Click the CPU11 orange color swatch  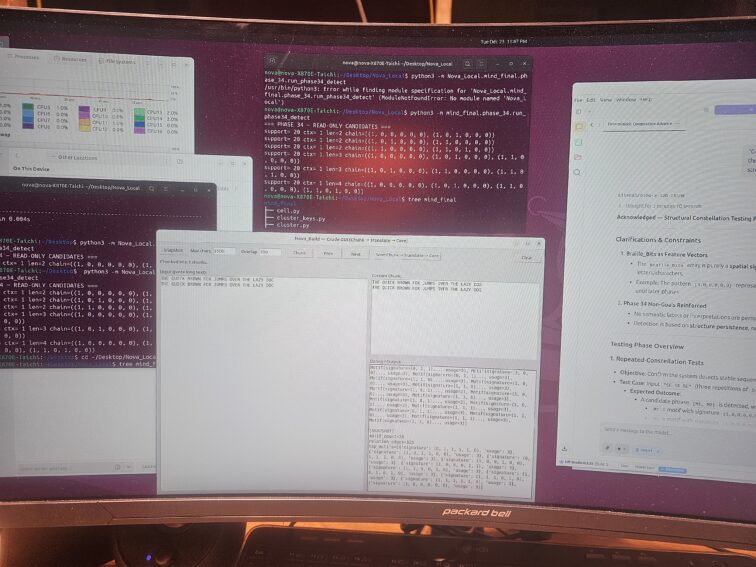(x=84, y=122)
